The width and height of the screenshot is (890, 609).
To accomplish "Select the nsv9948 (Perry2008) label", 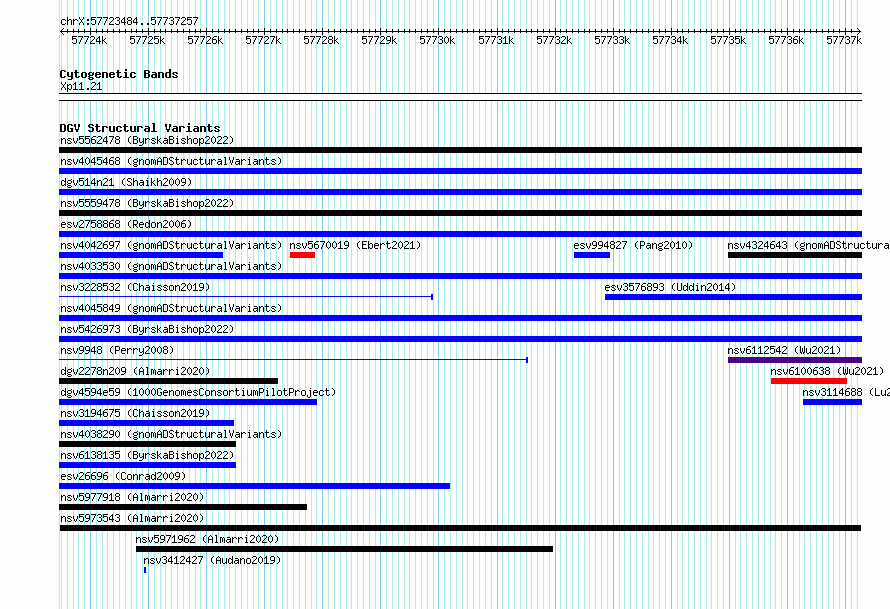I will 117,350.
